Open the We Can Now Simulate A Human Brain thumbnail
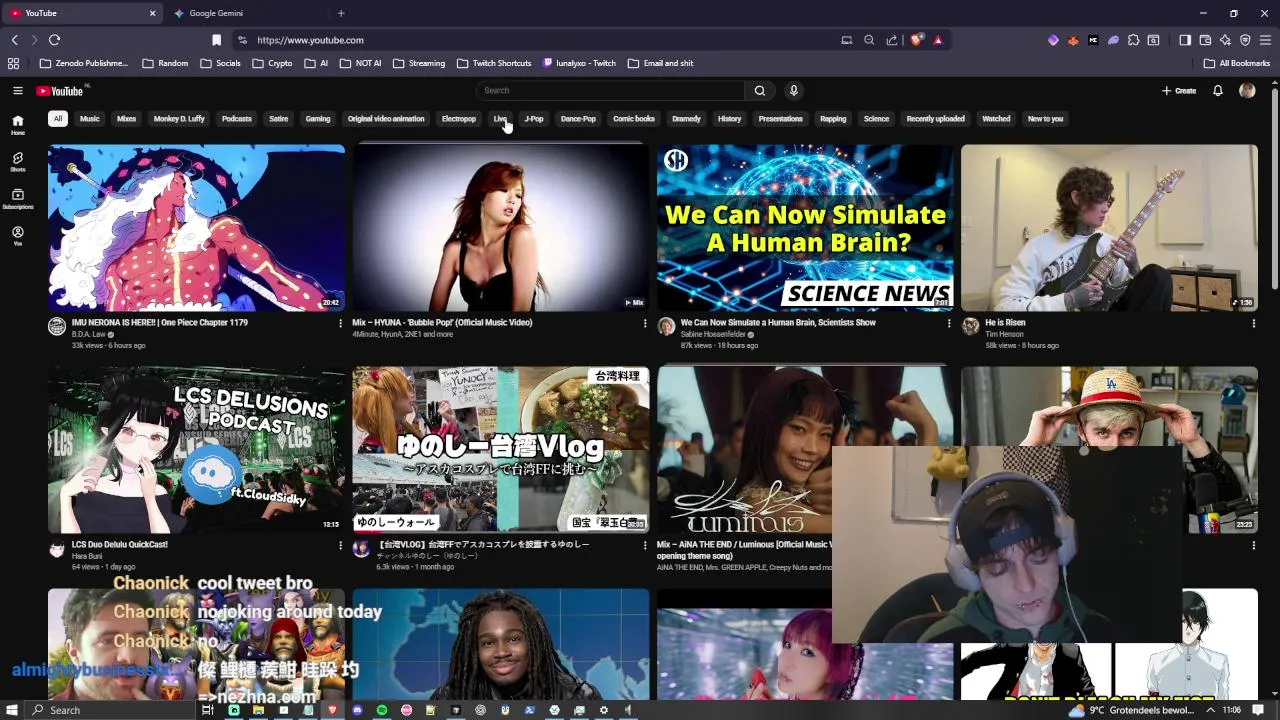 click(805, 228)
